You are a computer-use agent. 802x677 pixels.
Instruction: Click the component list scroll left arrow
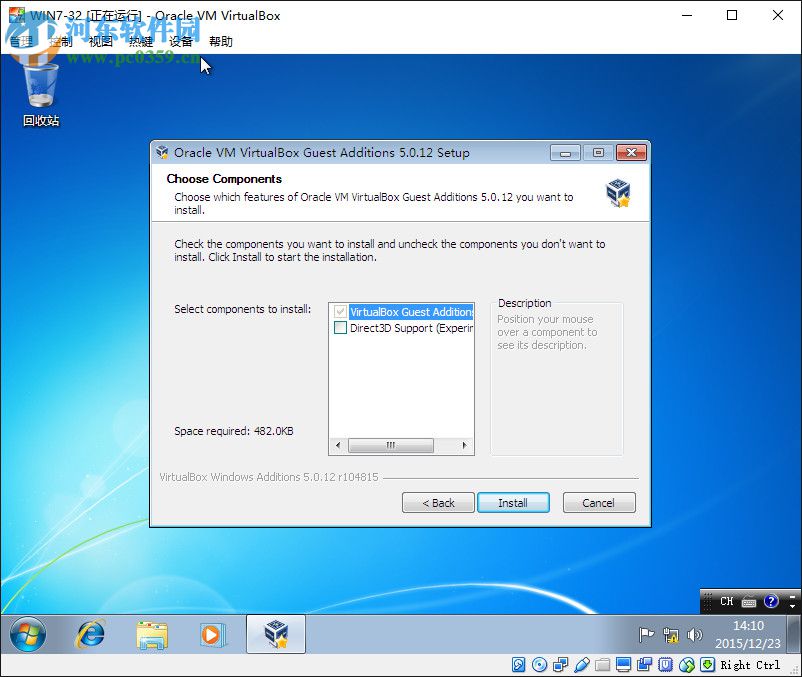(338, 445)
